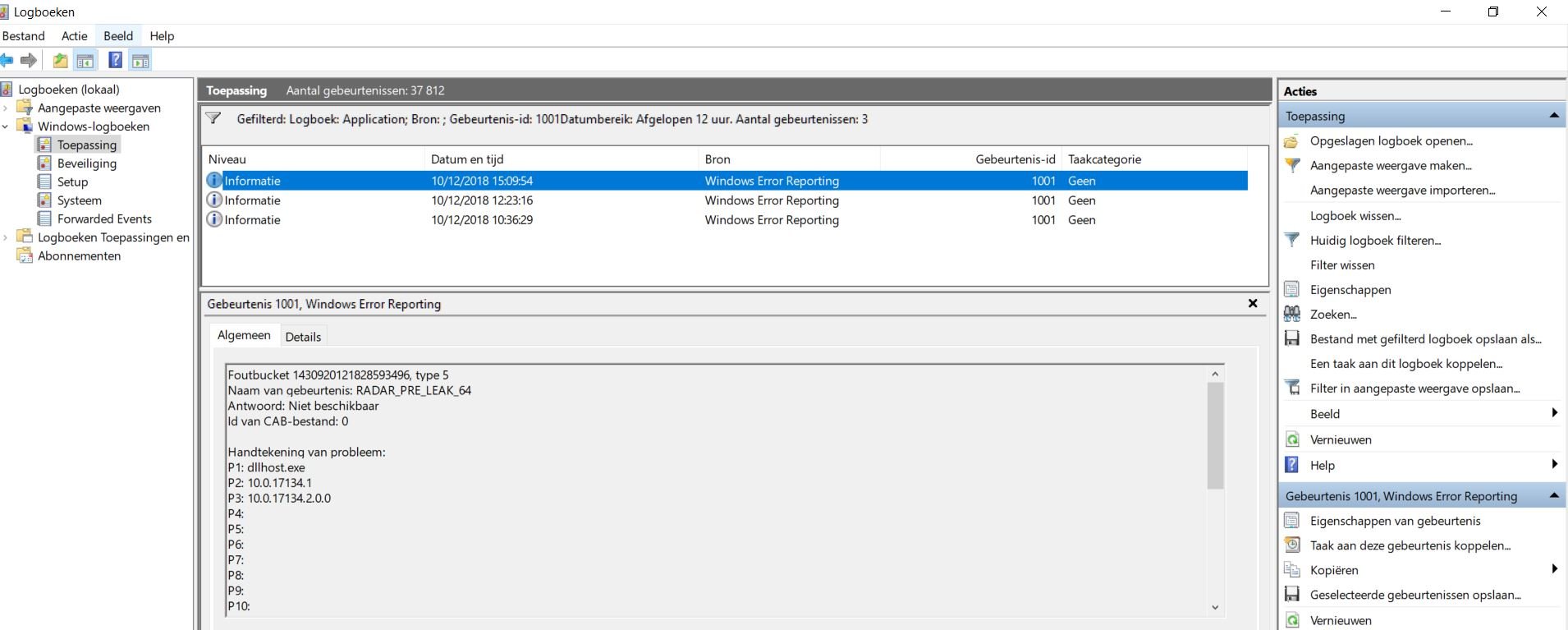Close the event detail preview pane
This screenshot has width=1568, height=630.
click(1253, 303)
